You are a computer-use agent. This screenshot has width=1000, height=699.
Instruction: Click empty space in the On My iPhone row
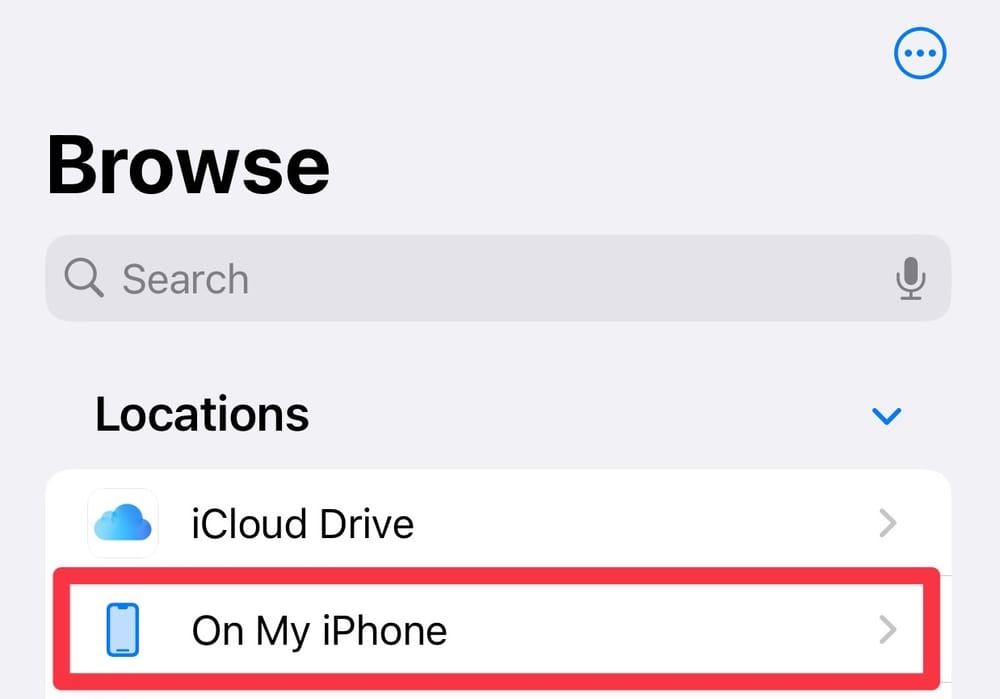660,630
